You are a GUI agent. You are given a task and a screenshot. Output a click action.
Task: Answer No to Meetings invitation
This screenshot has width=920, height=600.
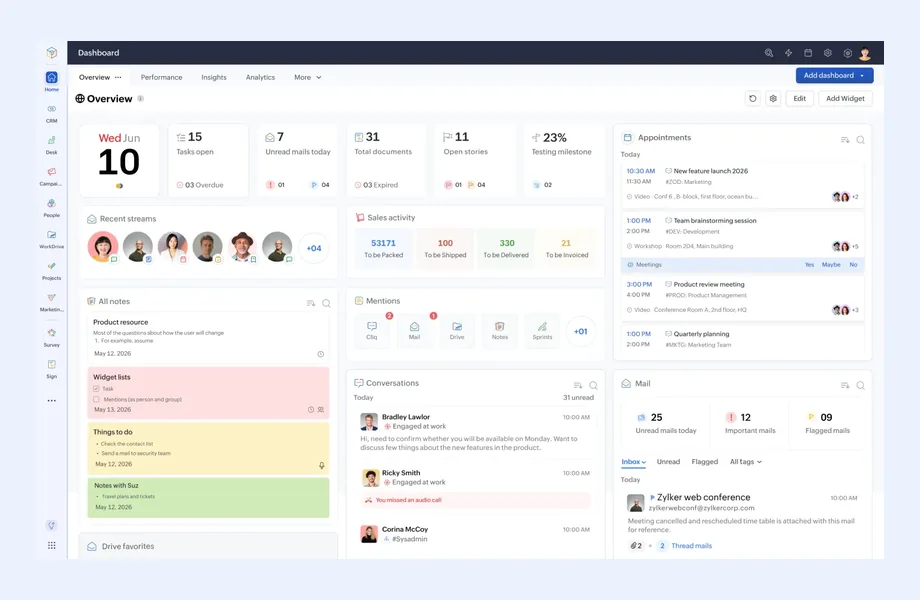coord(853,265)
